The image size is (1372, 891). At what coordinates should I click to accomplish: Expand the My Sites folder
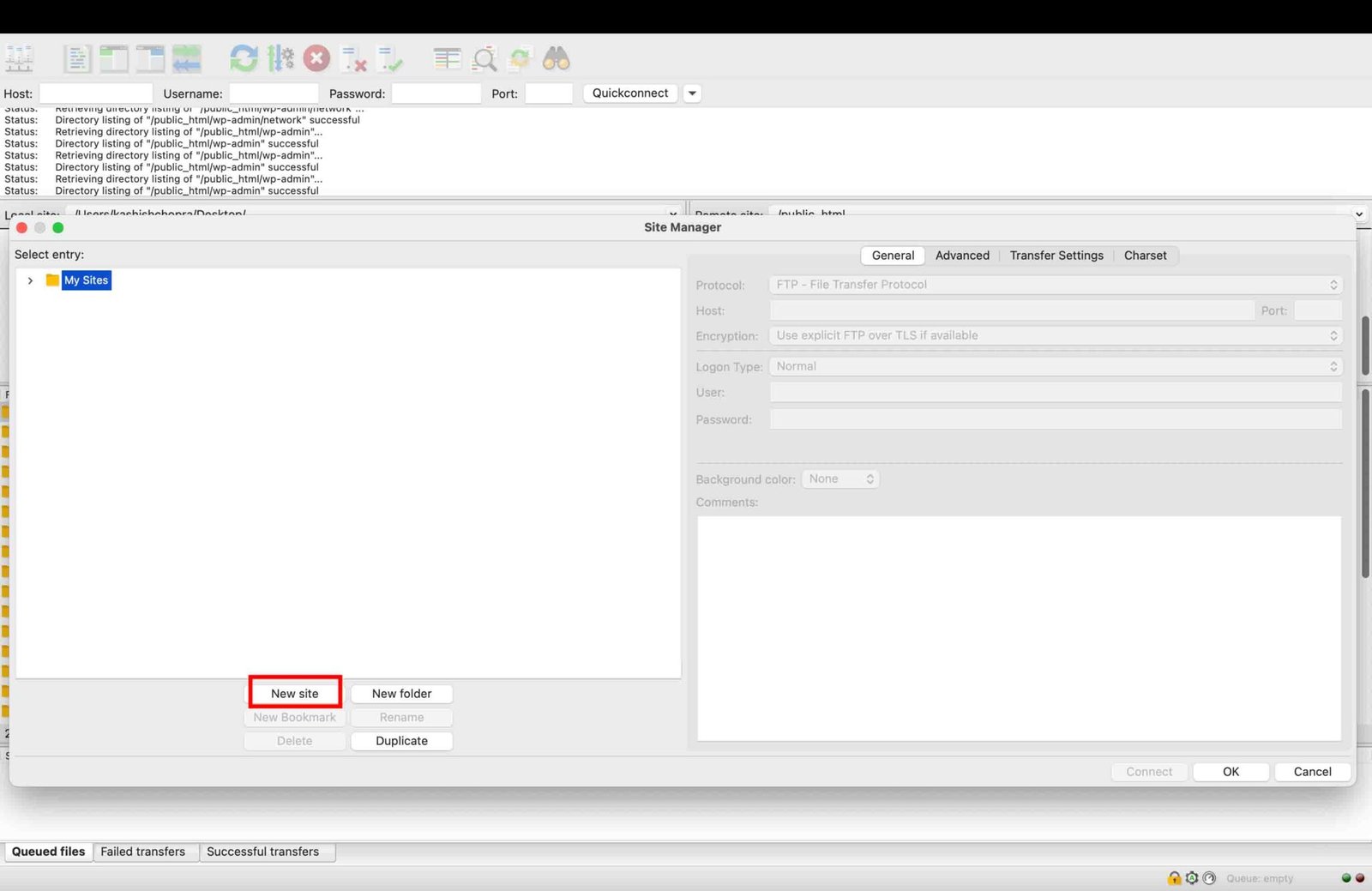click(30, 280)
